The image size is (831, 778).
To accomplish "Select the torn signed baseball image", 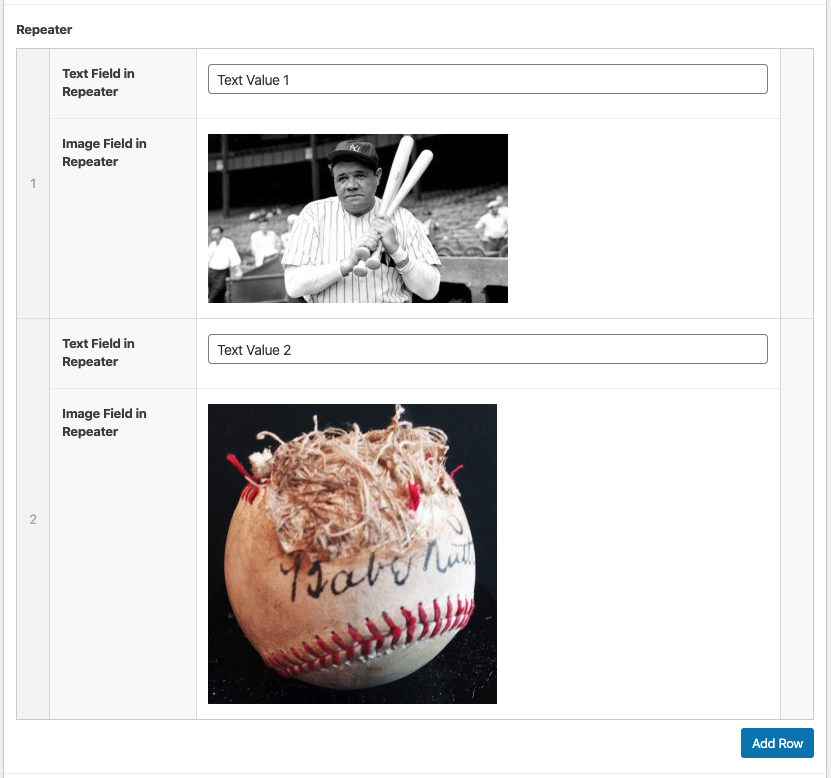I will click(352, 553).
